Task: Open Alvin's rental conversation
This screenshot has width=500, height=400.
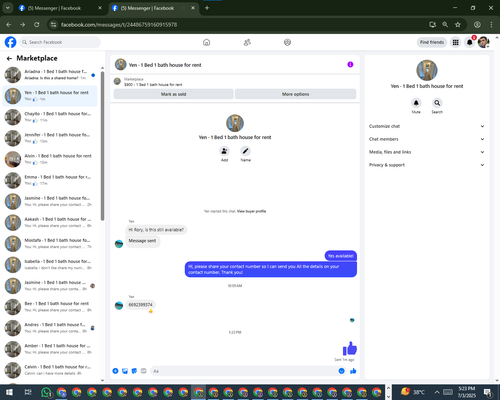Action: (50, 159)
